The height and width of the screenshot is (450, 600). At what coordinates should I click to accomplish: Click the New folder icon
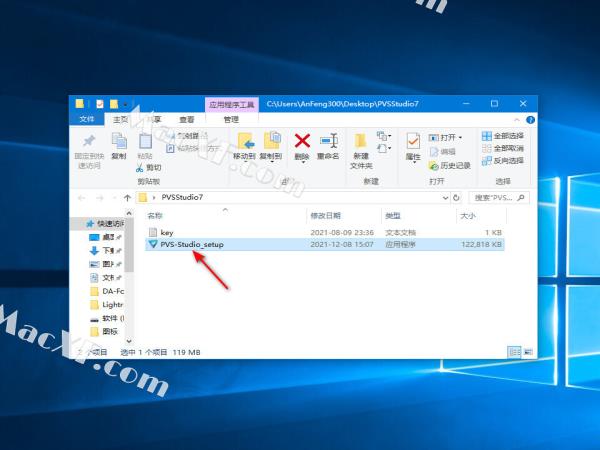360,141
